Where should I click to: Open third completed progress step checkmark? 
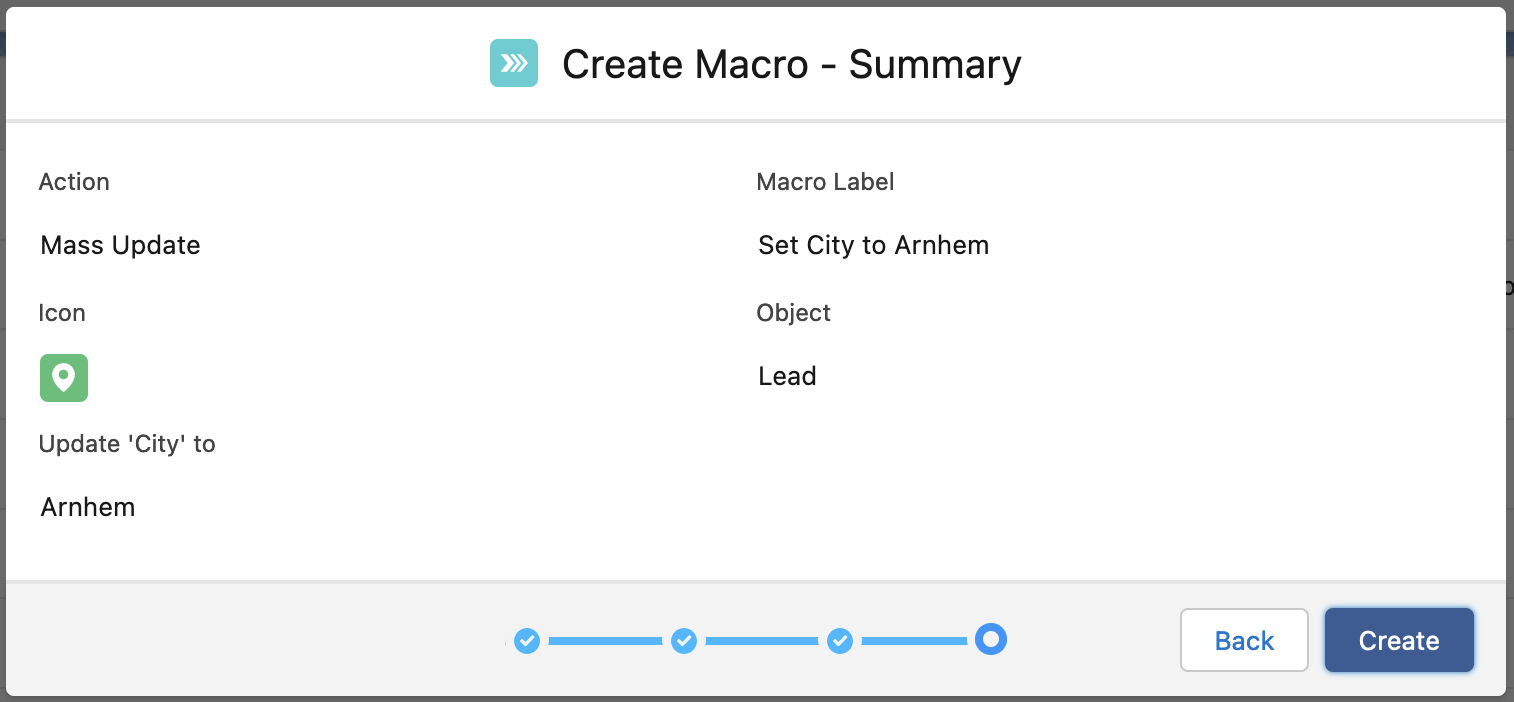(x=840, y=640)
